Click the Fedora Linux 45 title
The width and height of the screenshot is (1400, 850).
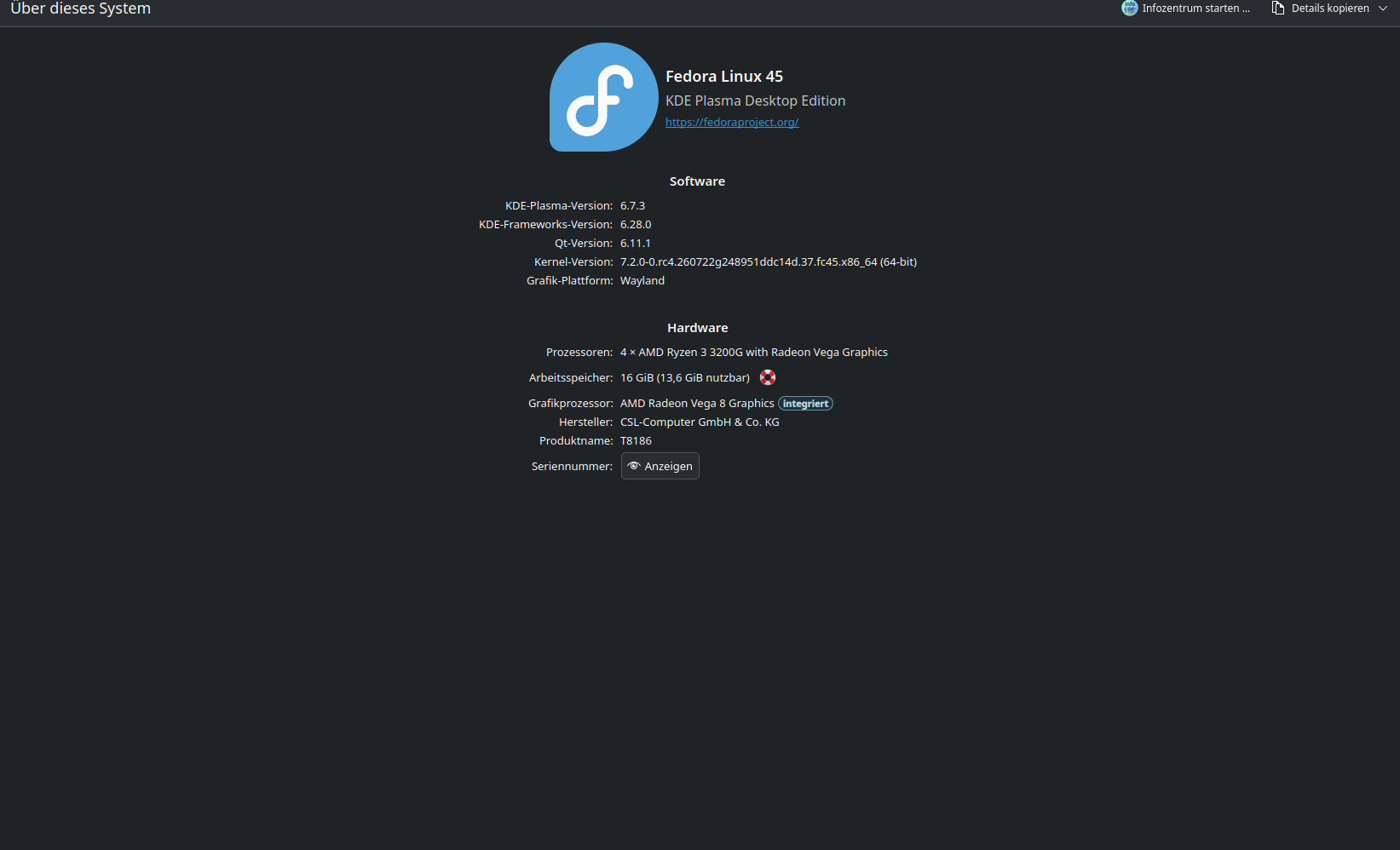pos(724,77)
